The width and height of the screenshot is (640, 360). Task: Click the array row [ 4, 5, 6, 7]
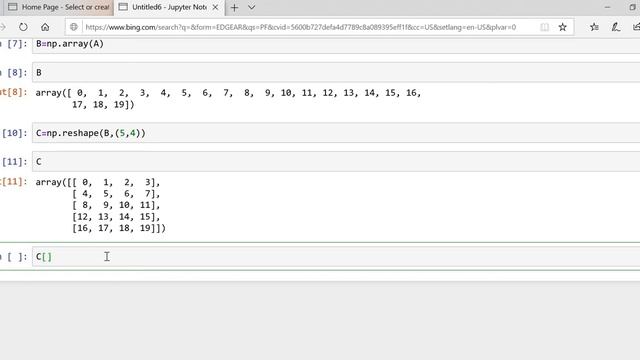(x=116, y=194)
